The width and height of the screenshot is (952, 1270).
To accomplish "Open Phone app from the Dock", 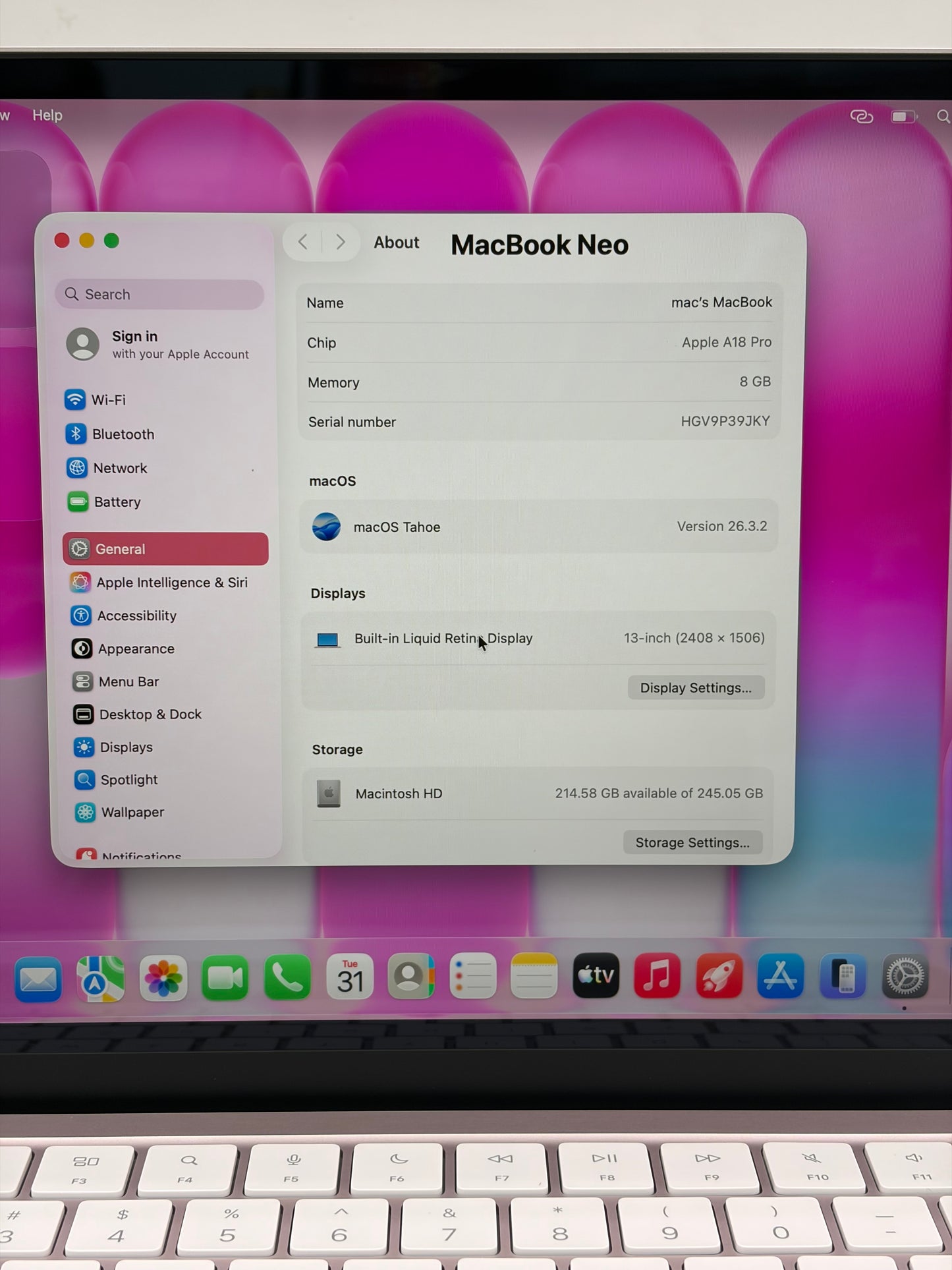I will click(287, 977).
